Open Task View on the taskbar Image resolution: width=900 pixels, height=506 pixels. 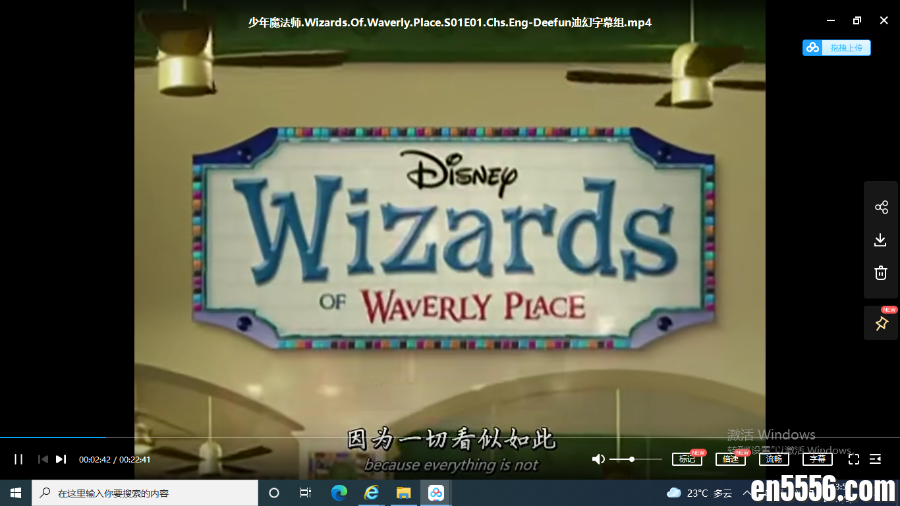305,493
